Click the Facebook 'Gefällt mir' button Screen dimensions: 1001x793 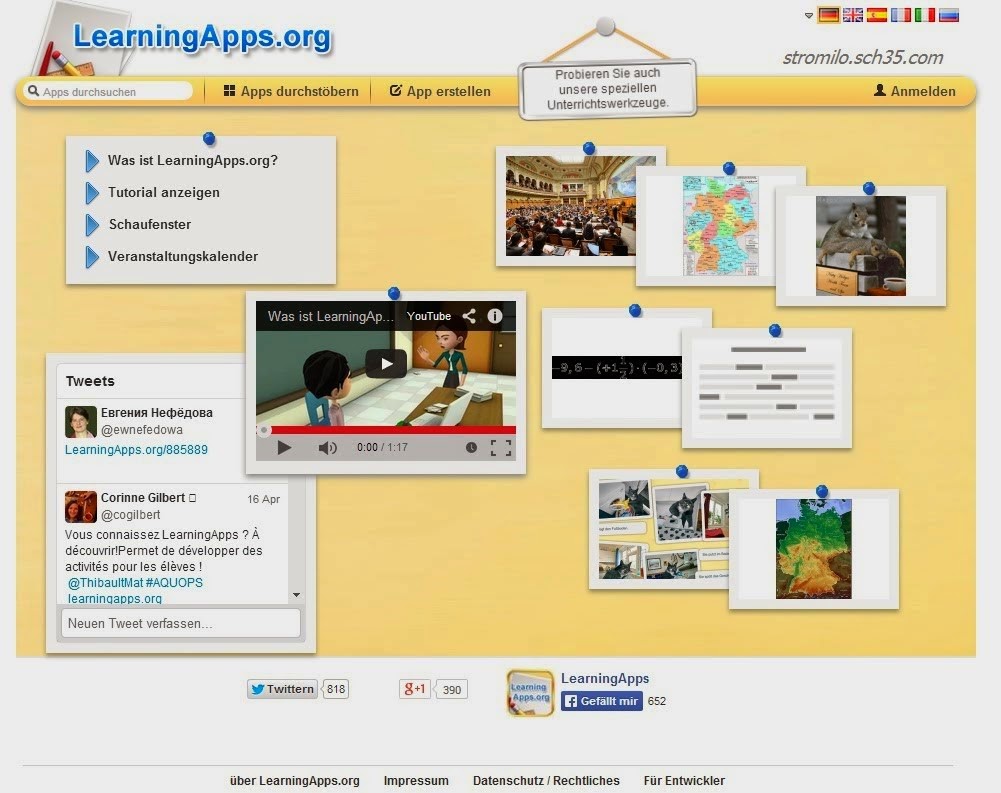coord(602,701)
